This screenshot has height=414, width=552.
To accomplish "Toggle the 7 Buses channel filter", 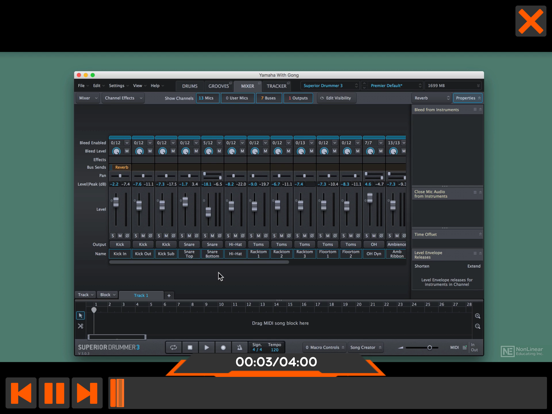I will point(269,98).
